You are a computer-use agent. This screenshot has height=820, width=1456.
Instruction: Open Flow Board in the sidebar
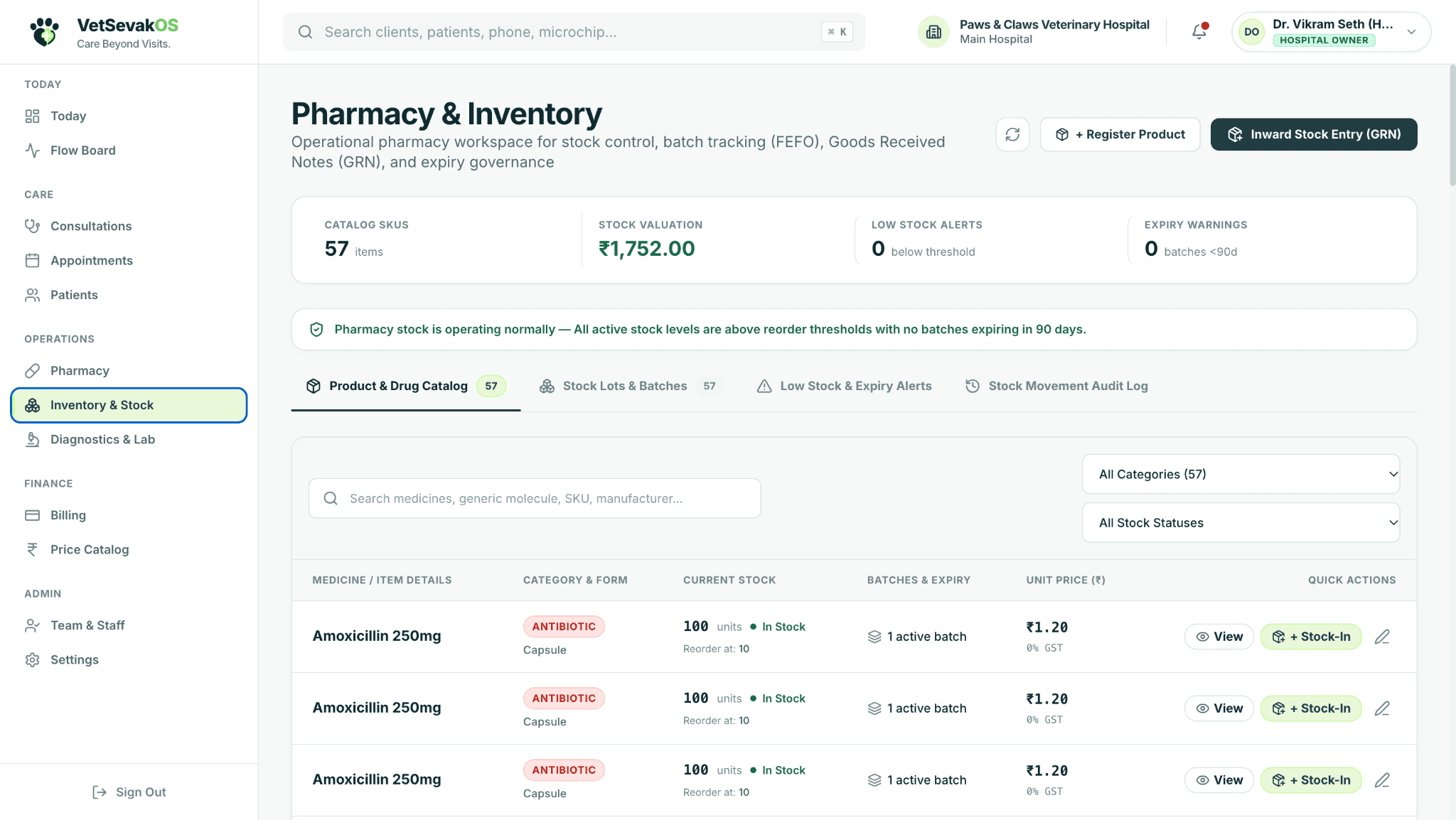(x=129, y=151)
